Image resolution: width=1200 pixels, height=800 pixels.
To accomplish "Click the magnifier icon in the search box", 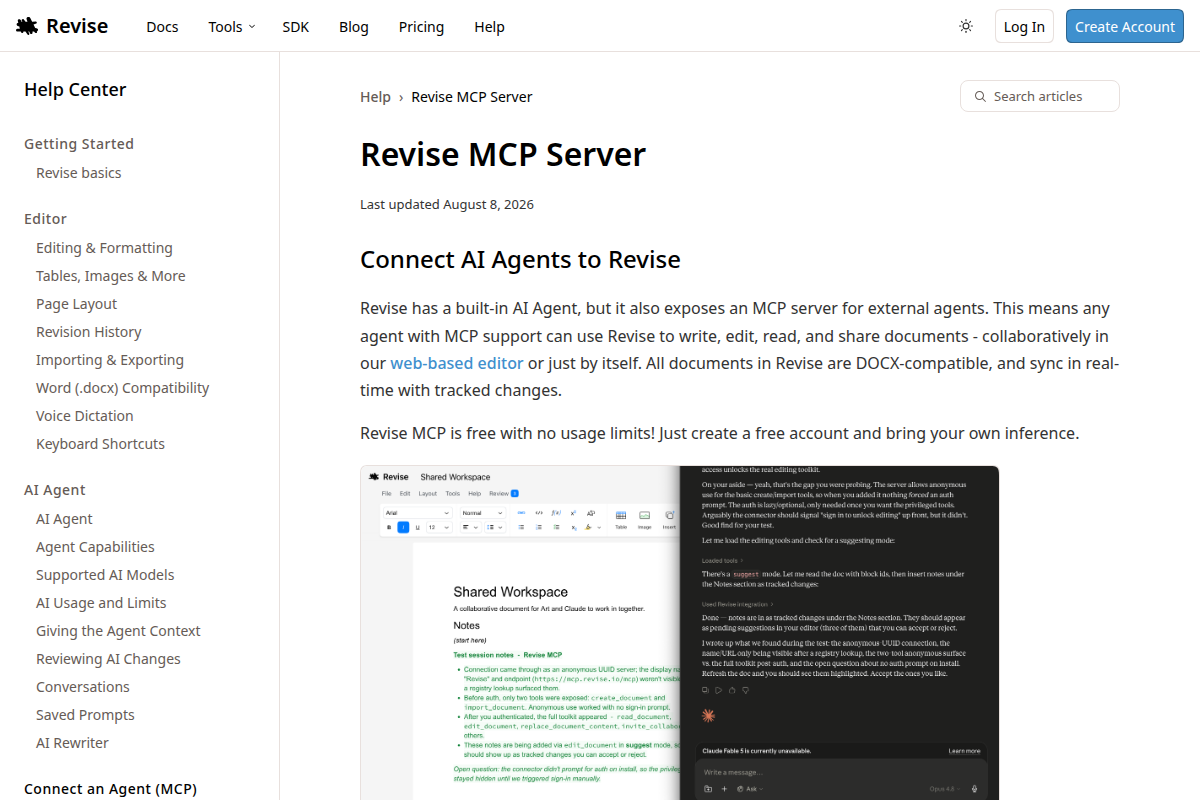I will point(980,96).
